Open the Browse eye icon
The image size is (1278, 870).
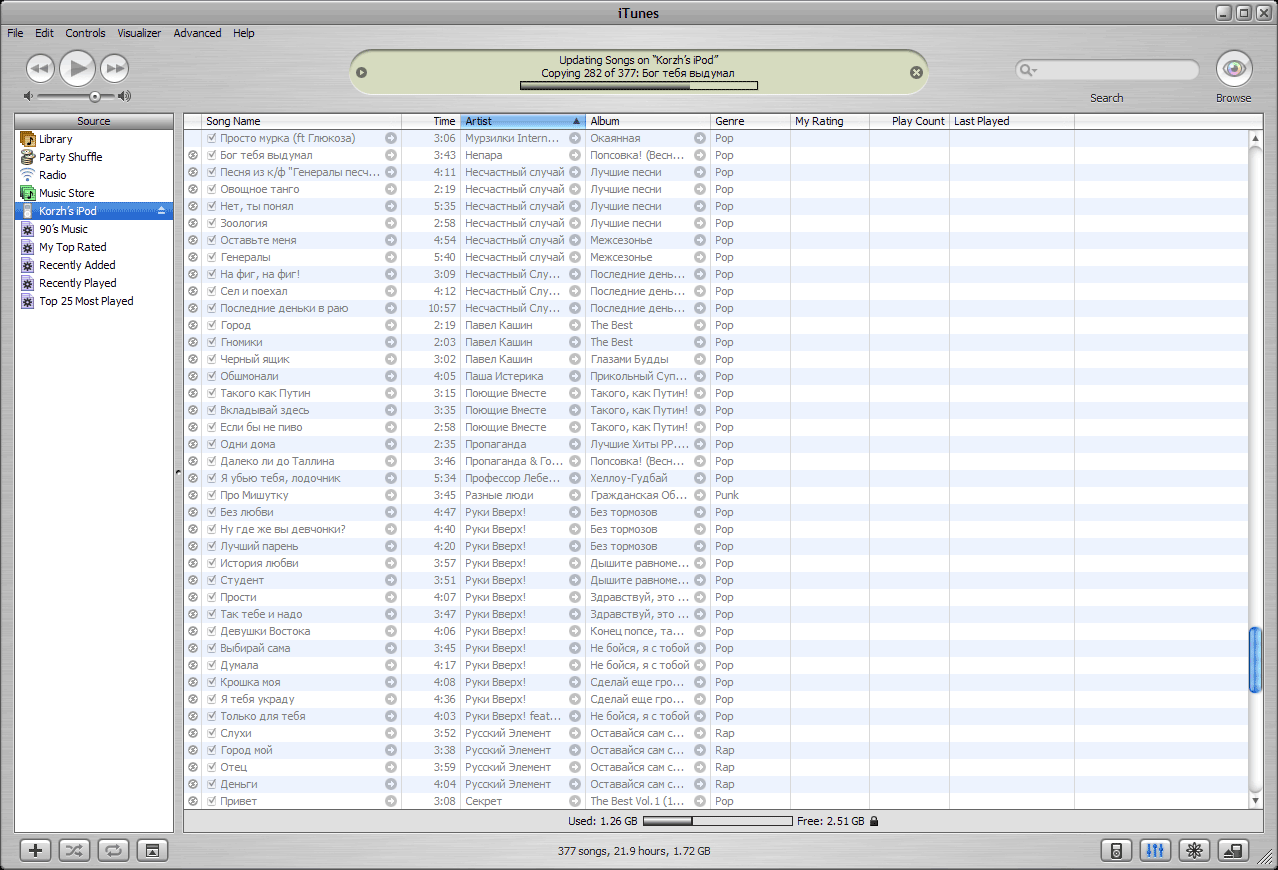coord(1234,69)
